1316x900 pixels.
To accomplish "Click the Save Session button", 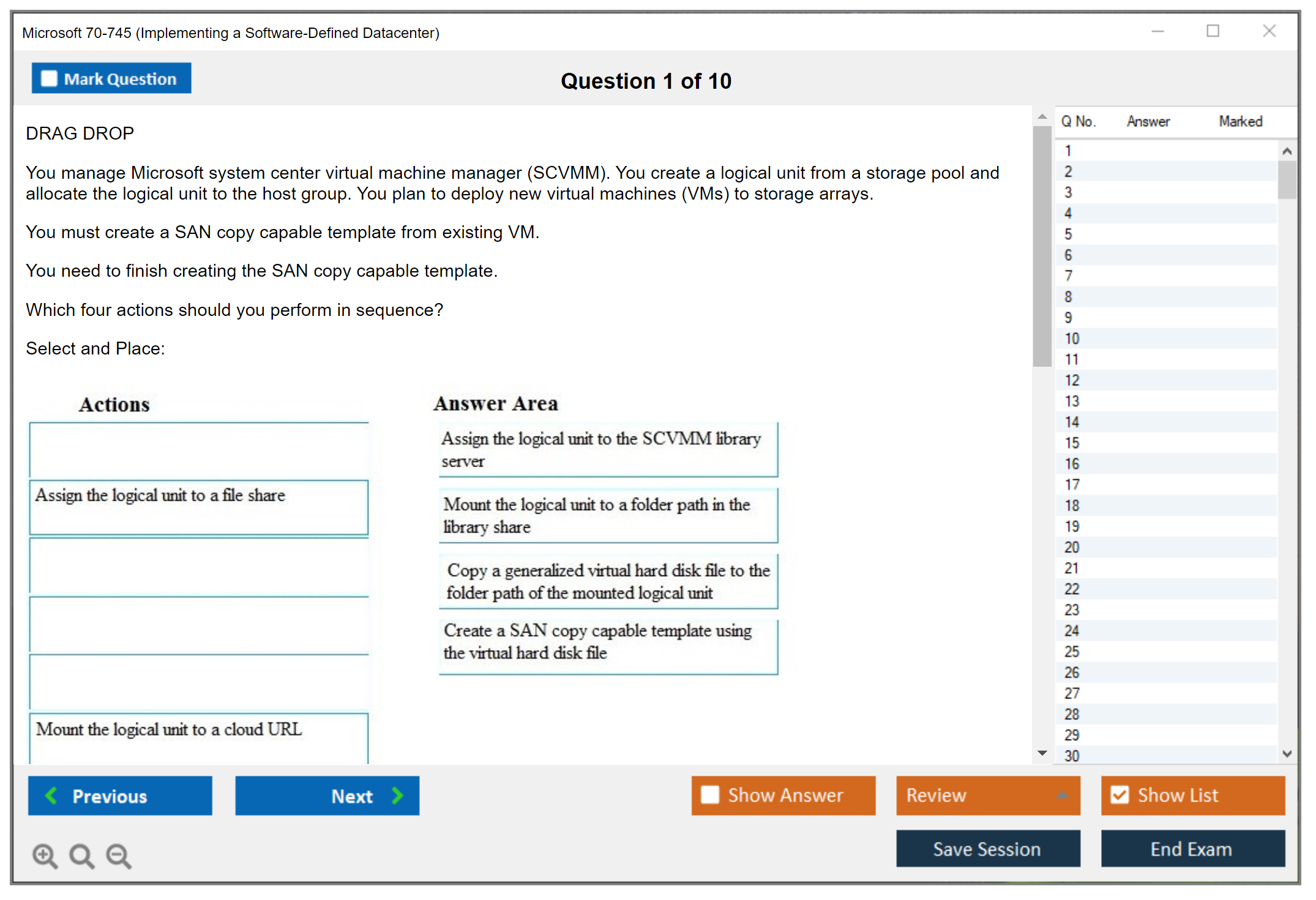I will tap(987, 849).
